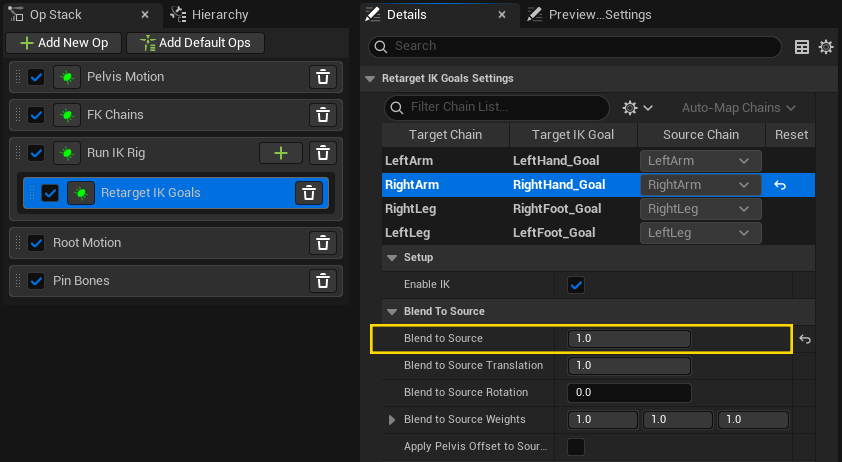This screenshot has width=842, height=462.
Task: Disable the Run IK Rig op checkbox
Action: pos(36,153)
